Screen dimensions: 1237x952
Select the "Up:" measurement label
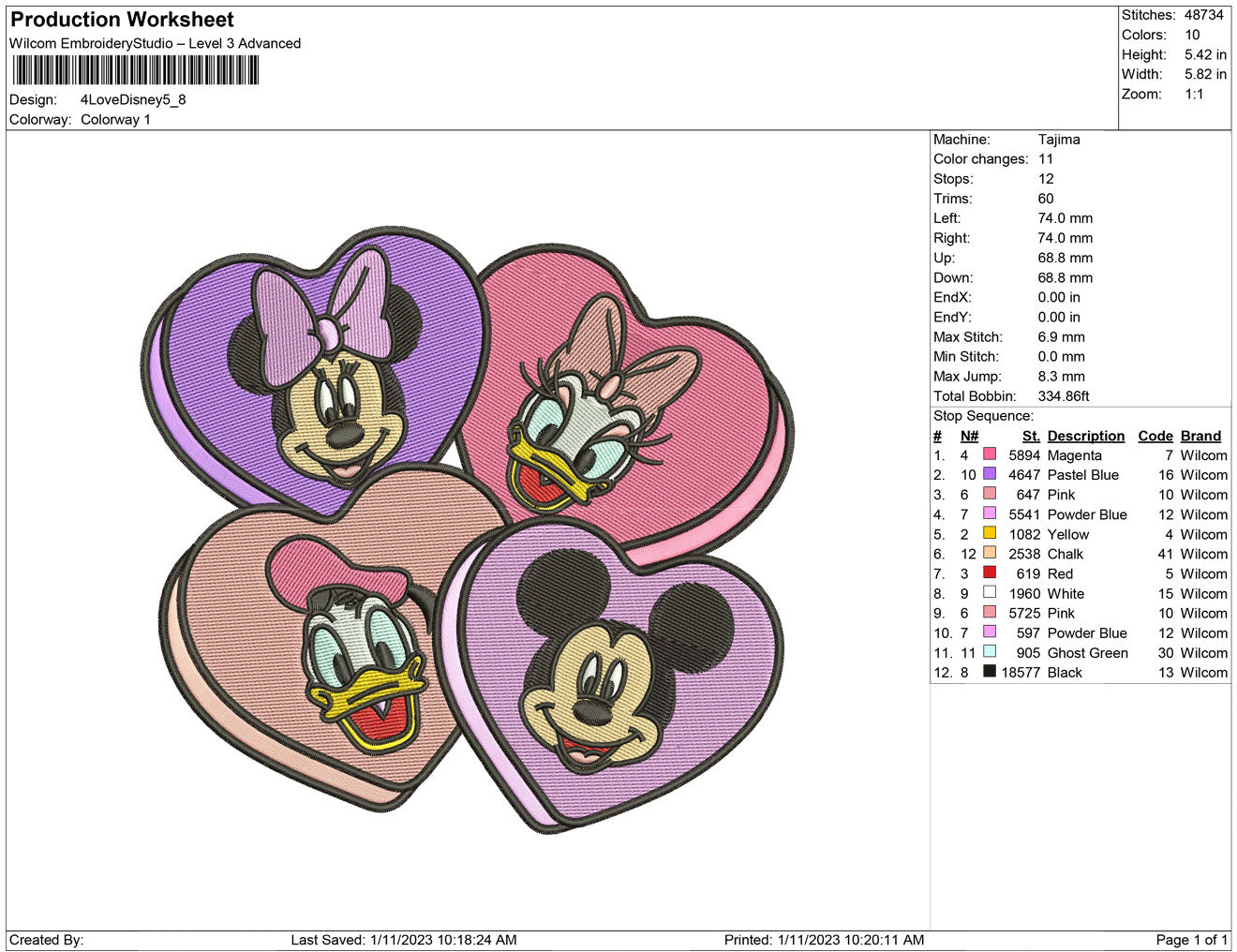[x=944, y=257]
